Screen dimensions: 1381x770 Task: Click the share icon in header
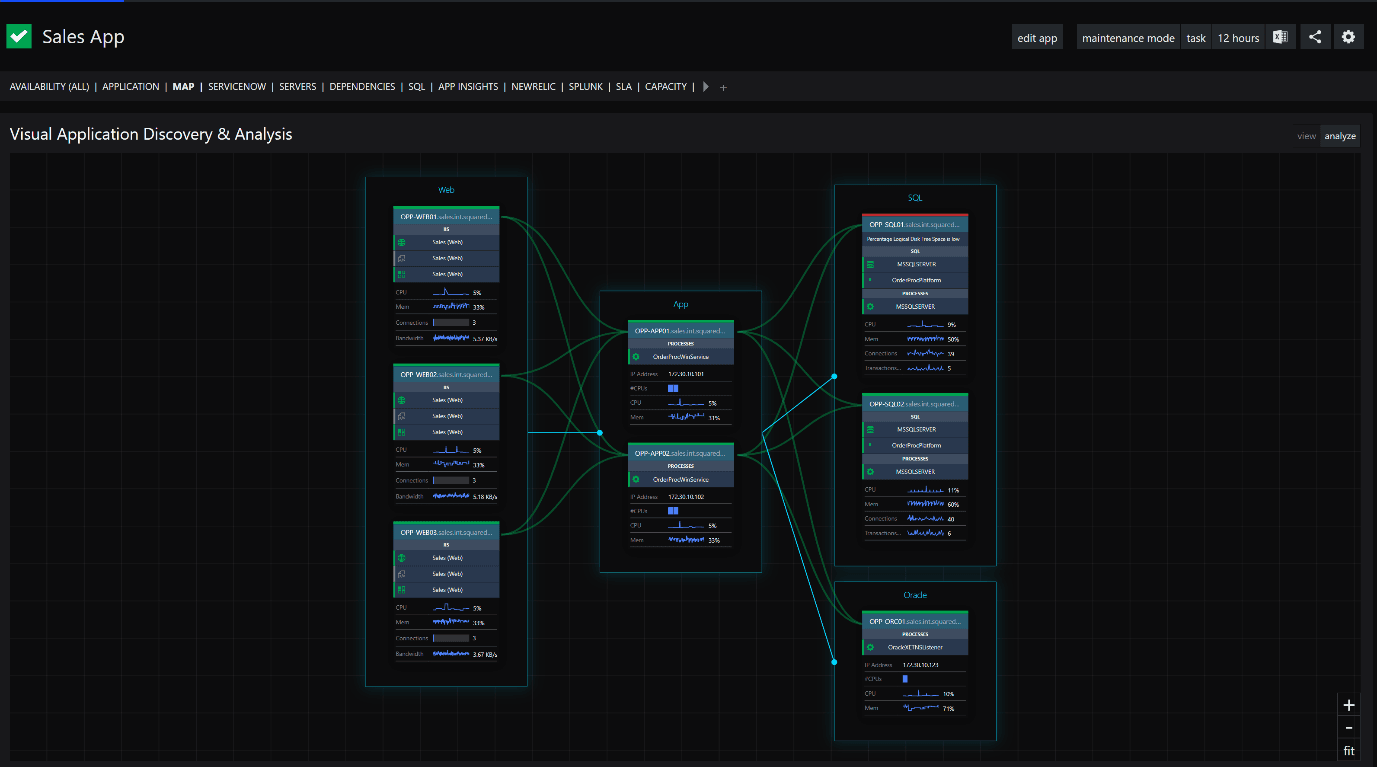coord(1315,37)
